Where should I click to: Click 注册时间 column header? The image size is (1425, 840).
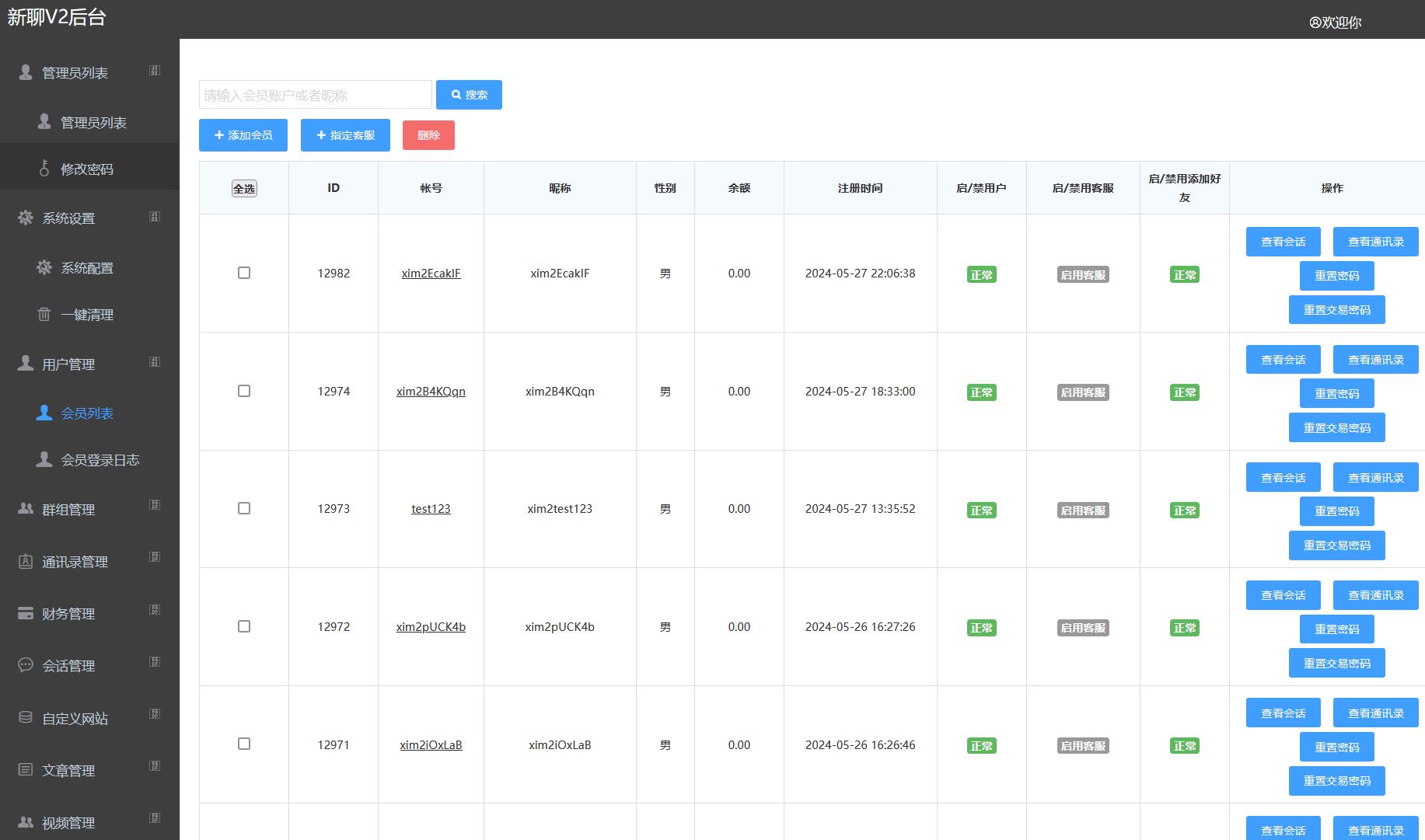coord(860,188)
